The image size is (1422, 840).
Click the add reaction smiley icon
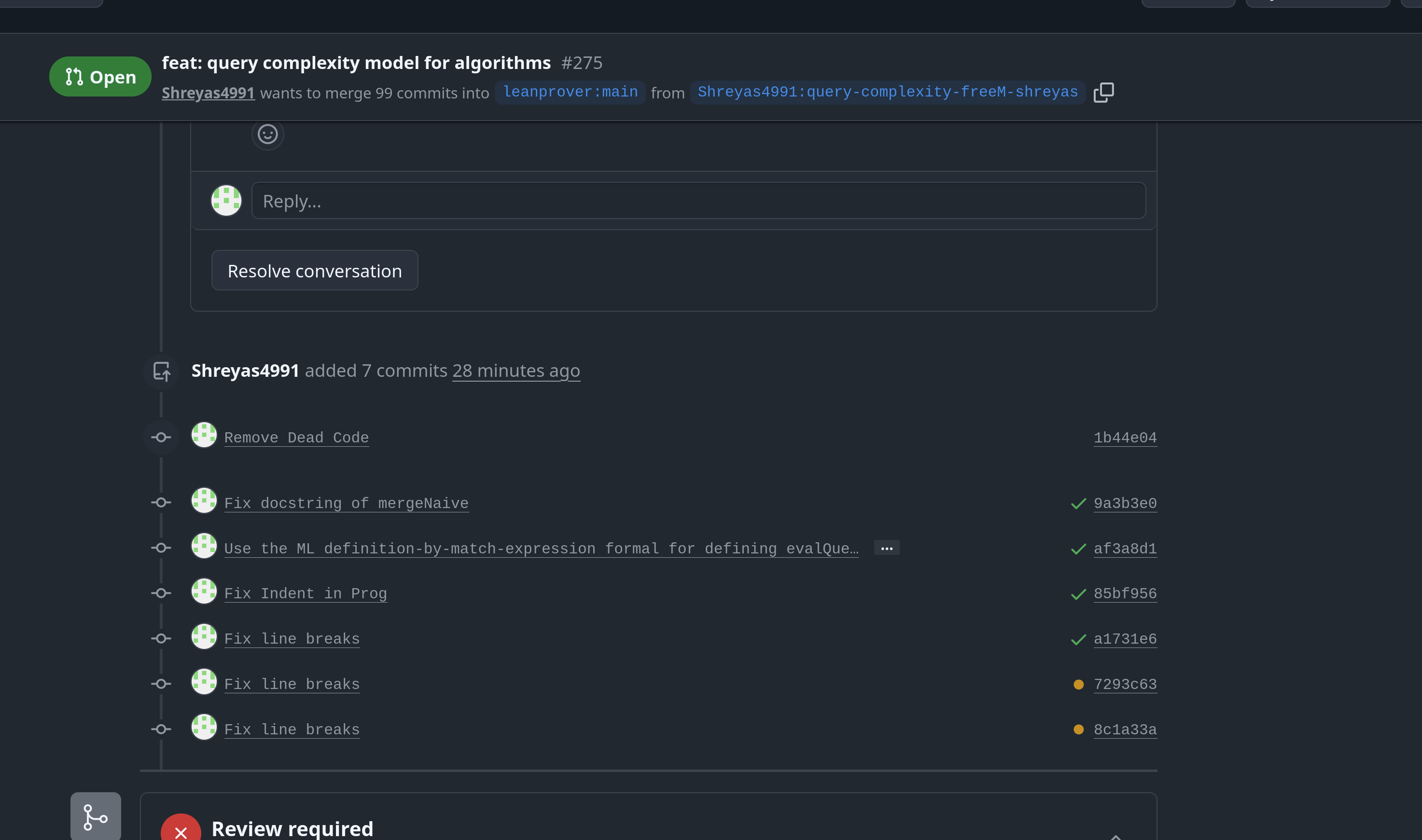[x=267, y=134]
